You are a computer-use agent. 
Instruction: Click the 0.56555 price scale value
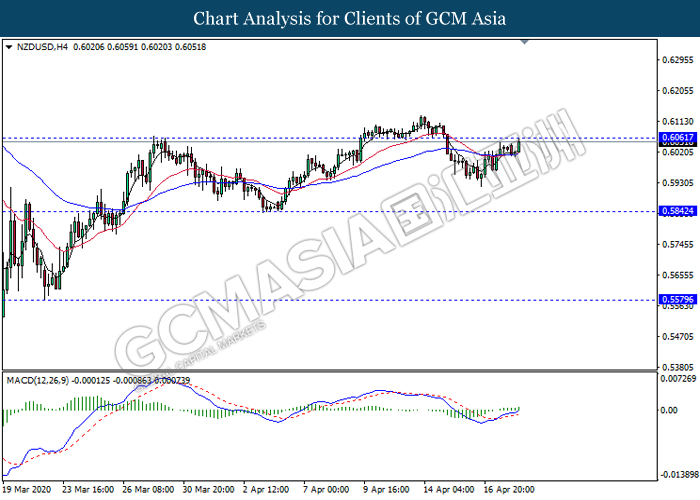678,275
